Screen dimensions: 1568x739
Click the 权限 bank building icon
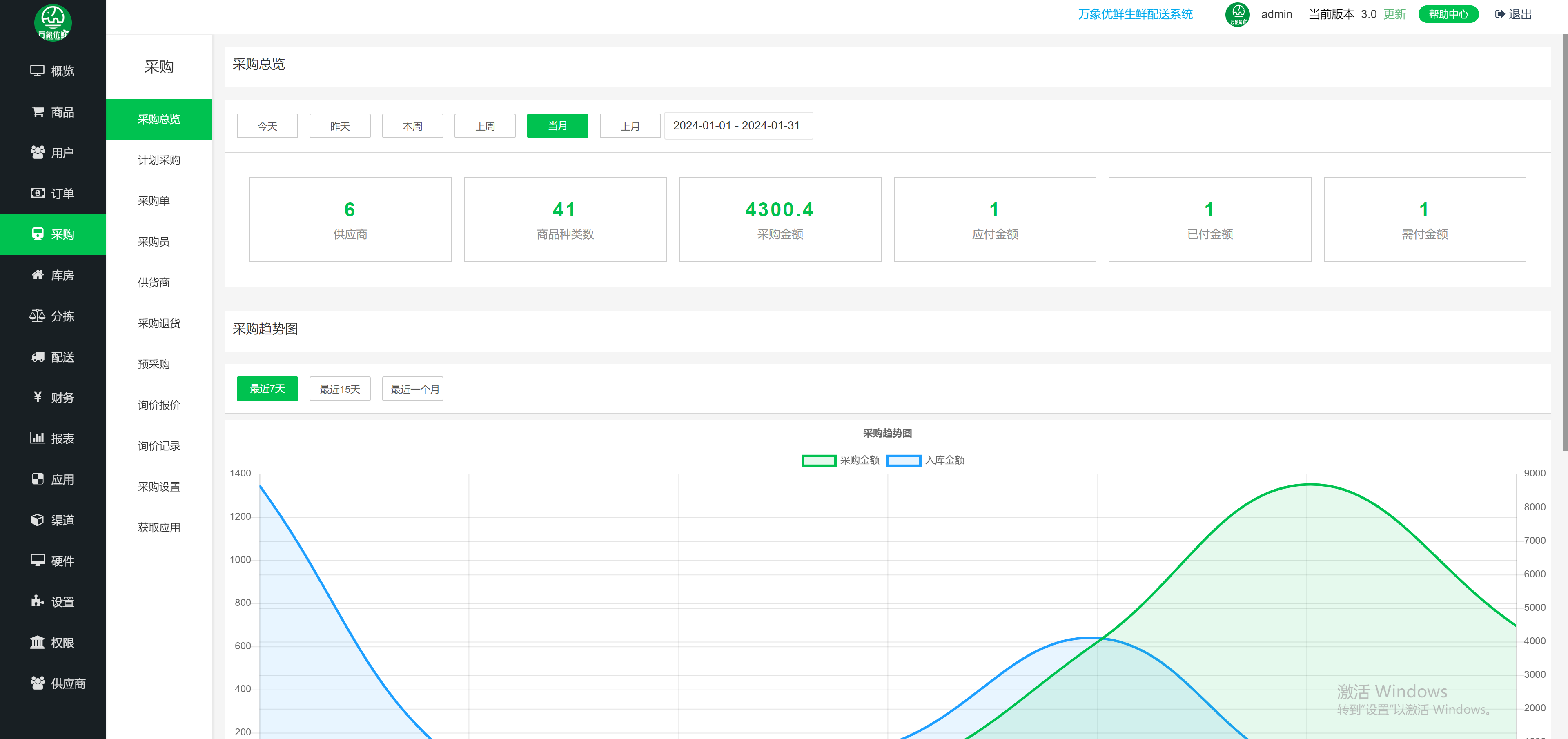(37, 642)
